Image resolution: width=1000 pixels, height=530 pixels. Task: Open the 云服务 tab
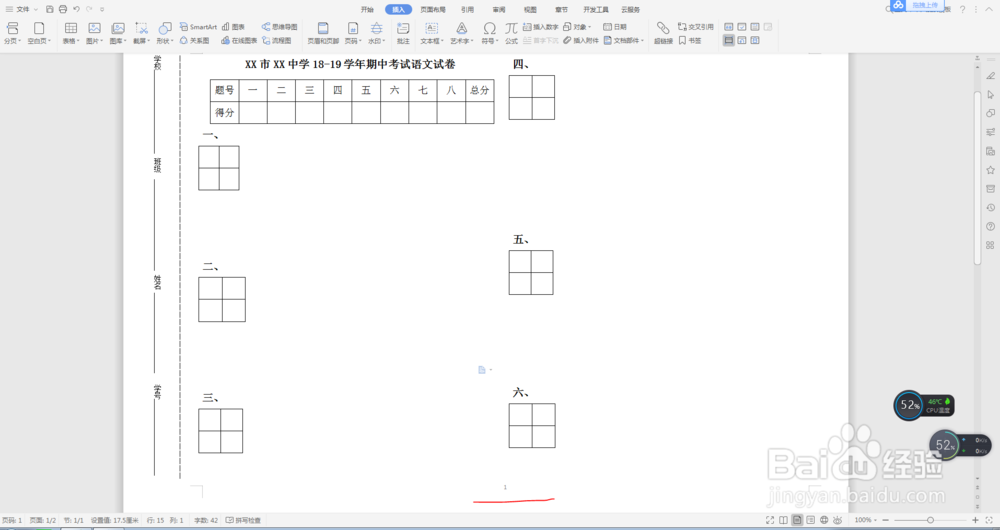(x=630, y=10)
